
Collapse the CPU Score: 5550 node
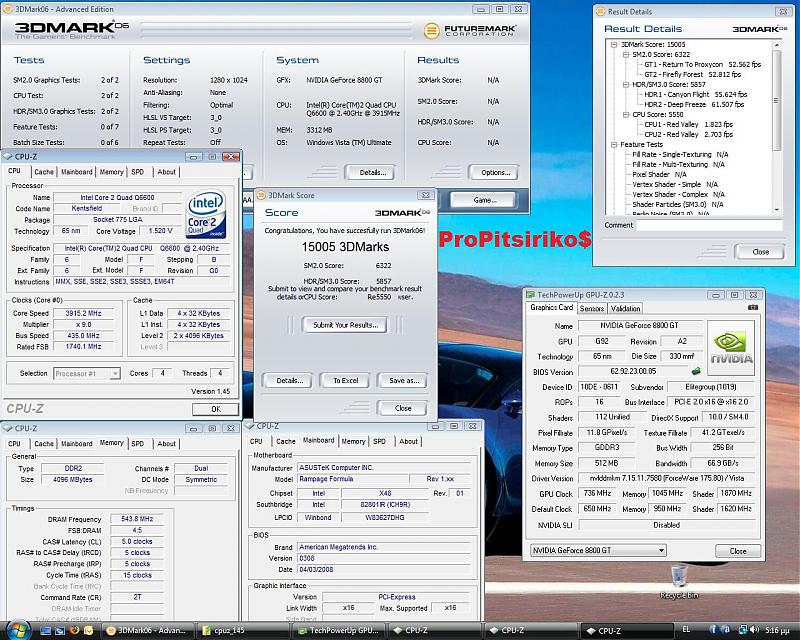click(626, 115)
